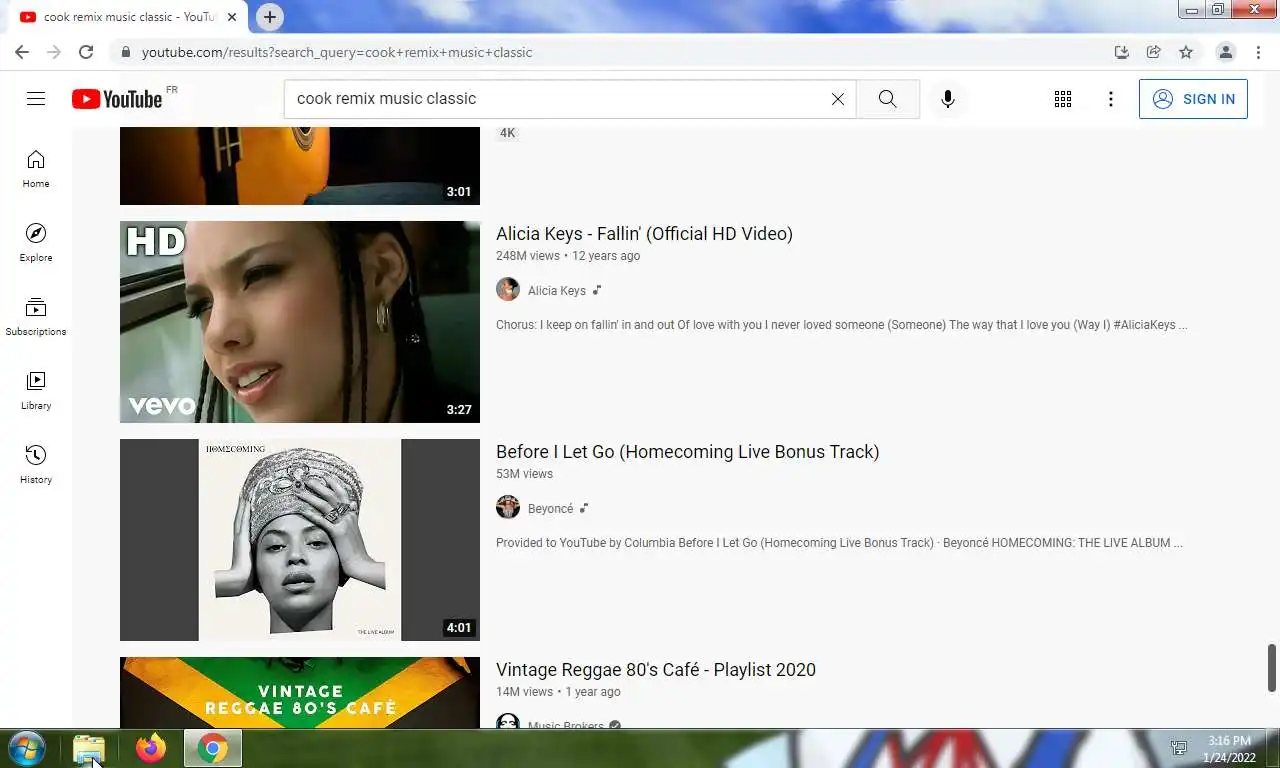Viewport: 1280px width, 768px height.
Task: Open Alicia Keys - Fallin' video title
Action: coord(644,234)
